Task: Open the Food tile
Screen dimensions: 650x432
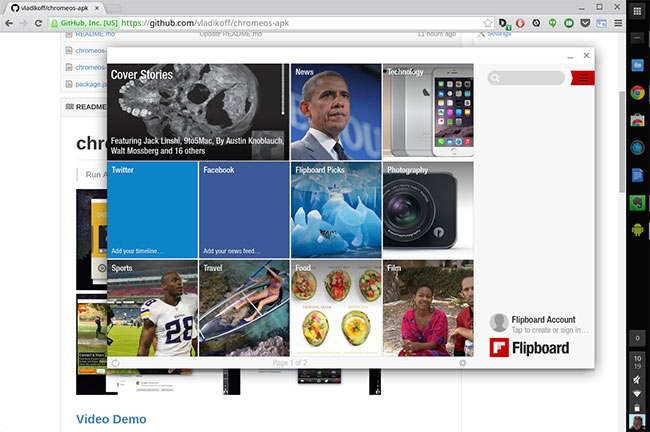Action: coord(336,308)
